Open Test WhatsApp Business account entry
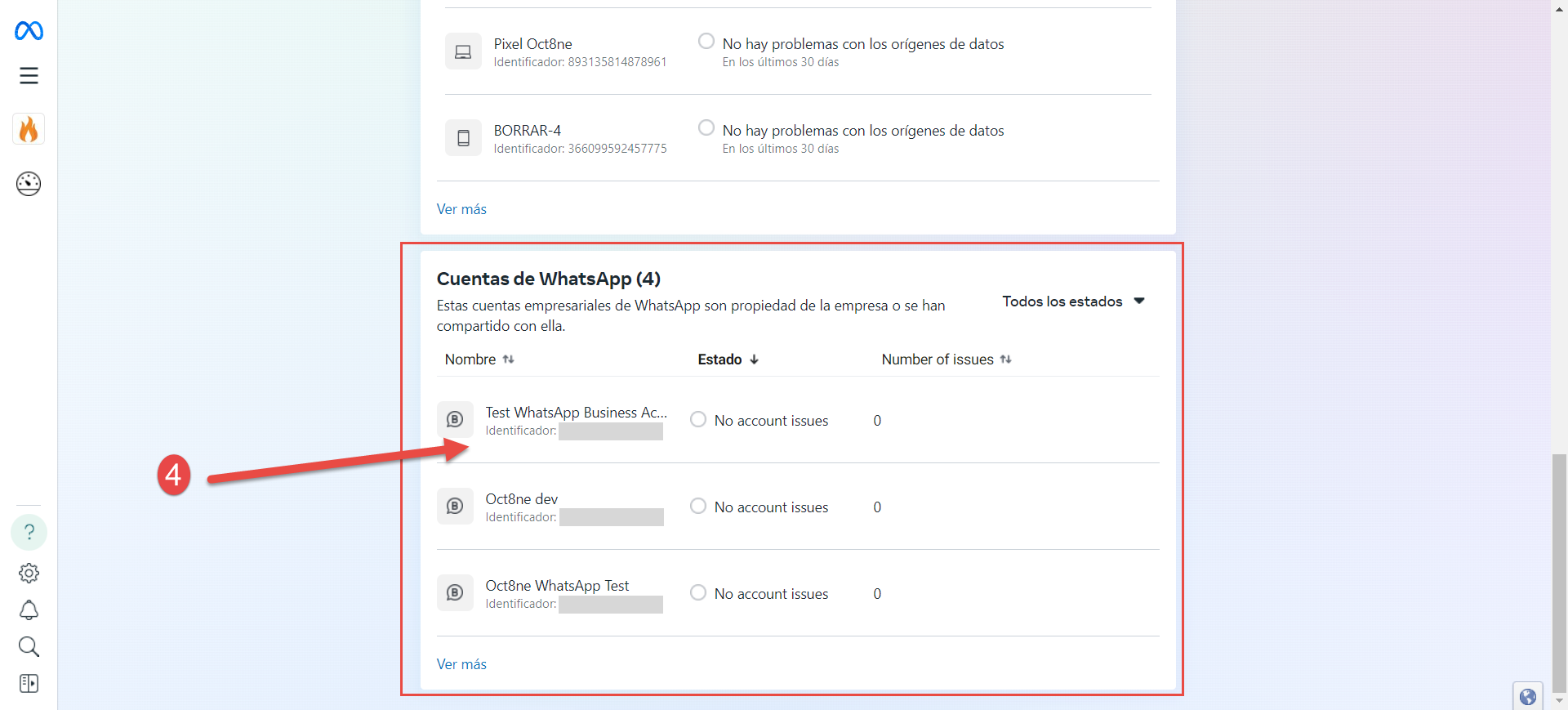Screen dimensions: 1568x710 (x=576, y=413)
